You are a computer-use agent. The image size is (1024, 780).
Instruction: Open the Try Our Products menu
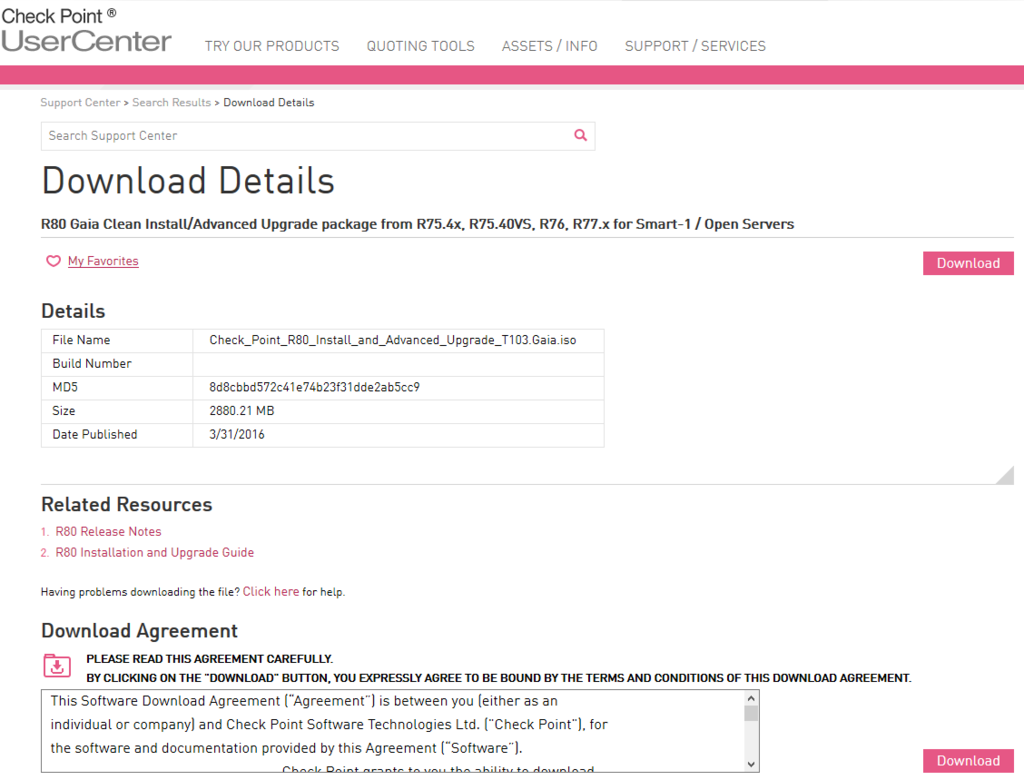coord(272,46)
